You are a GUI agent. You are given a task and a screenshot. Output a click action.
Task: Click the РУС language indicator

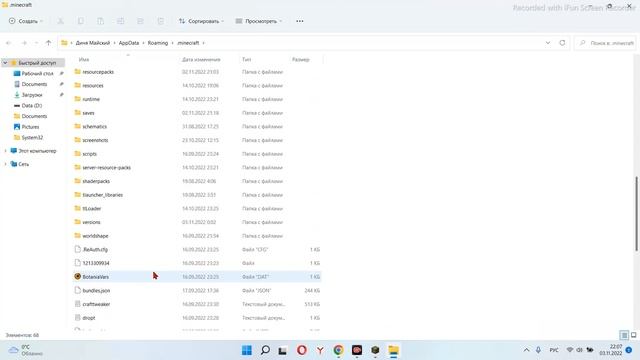coord(554,350)
